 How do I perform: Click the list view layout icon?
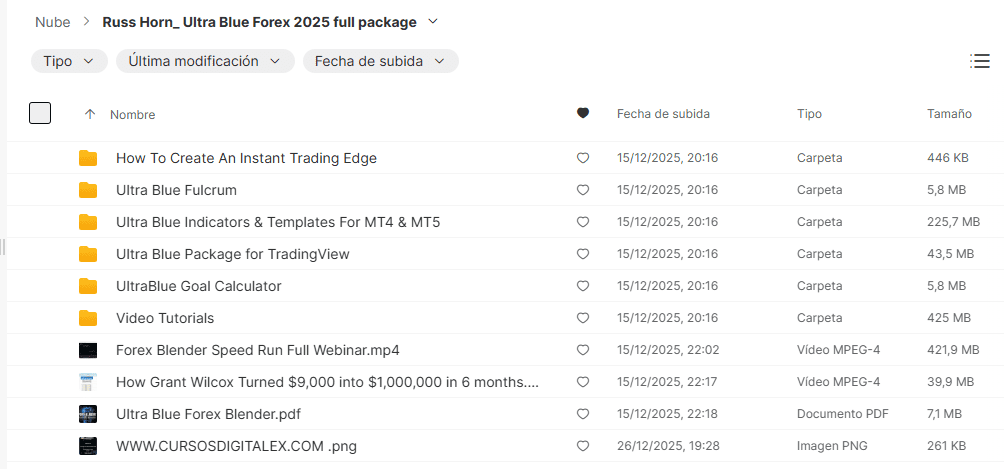[x=980, y=61]
